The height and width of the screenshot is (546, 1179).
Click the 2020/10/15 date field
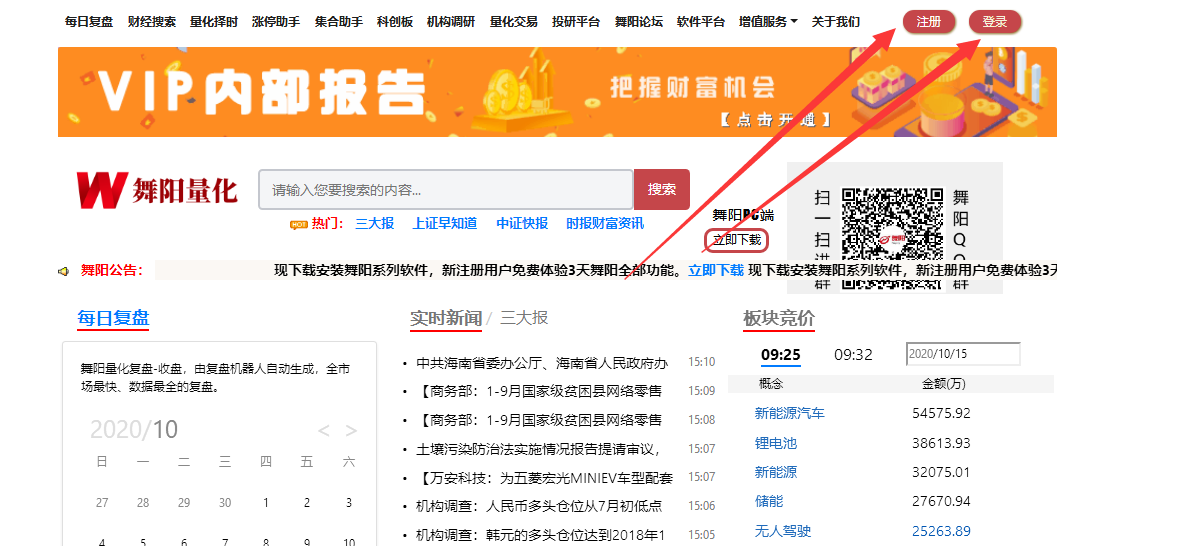(963, 353)
